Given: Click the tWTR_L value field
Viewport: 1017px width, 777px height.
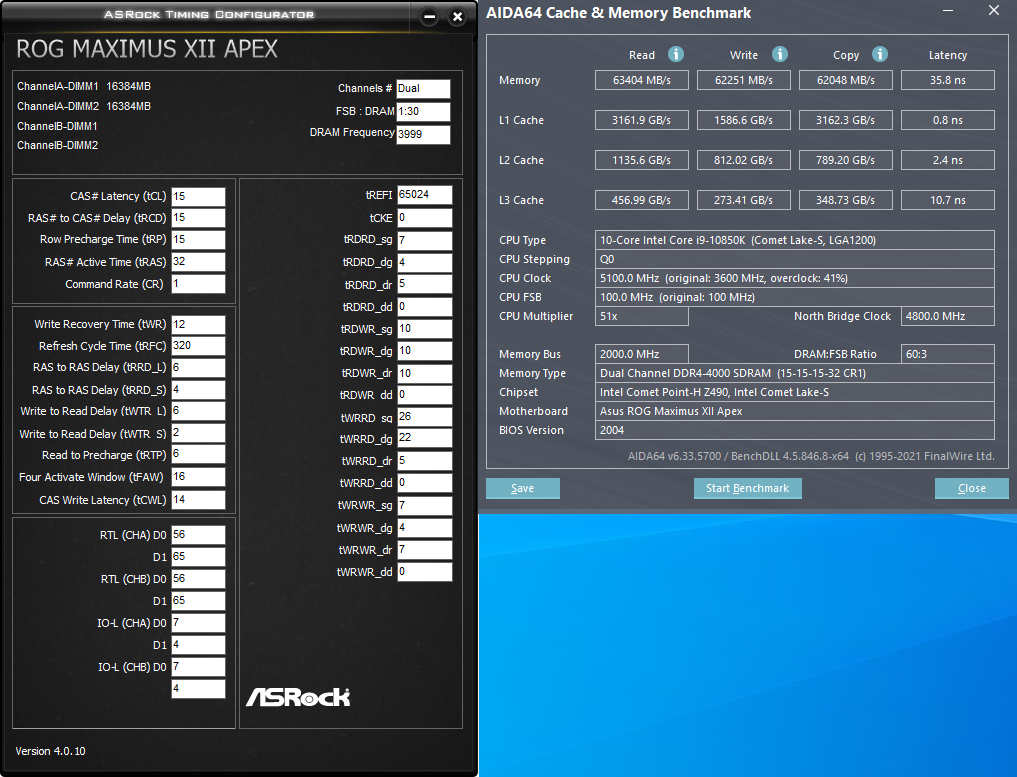Looking at the screenshot, I should click(198, 411).
